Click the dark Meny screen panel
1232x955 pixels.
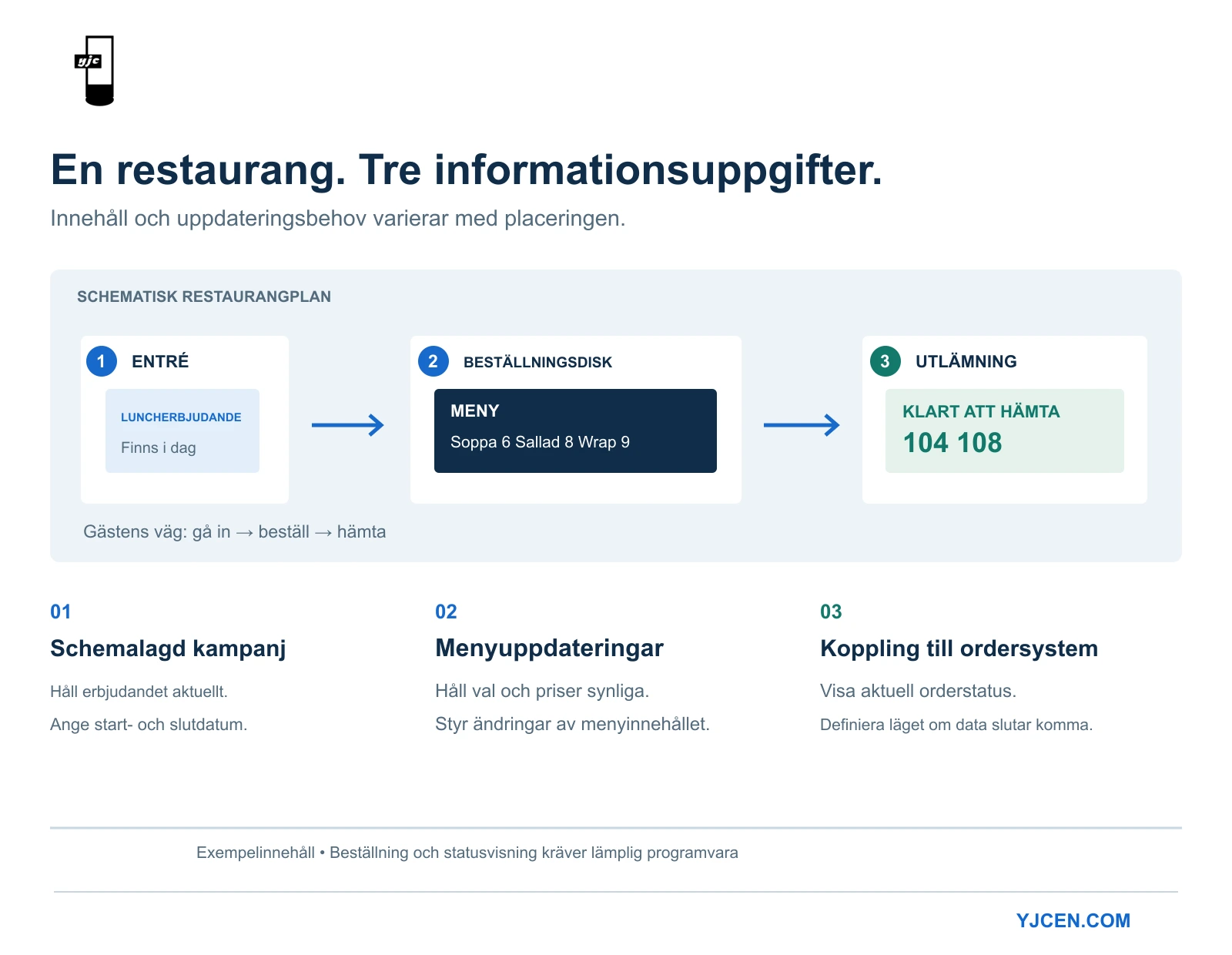[575, 431]
